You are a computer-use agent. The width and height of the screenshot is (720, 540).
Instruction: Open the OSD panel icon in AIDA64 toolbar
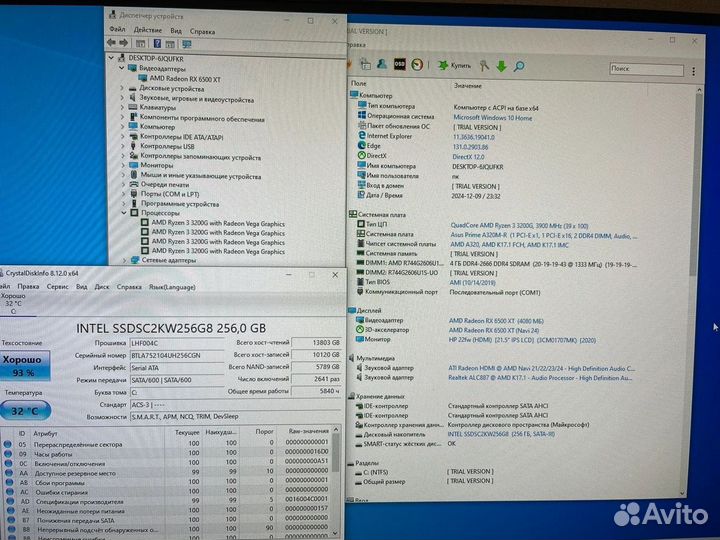(x=399, y=65)
